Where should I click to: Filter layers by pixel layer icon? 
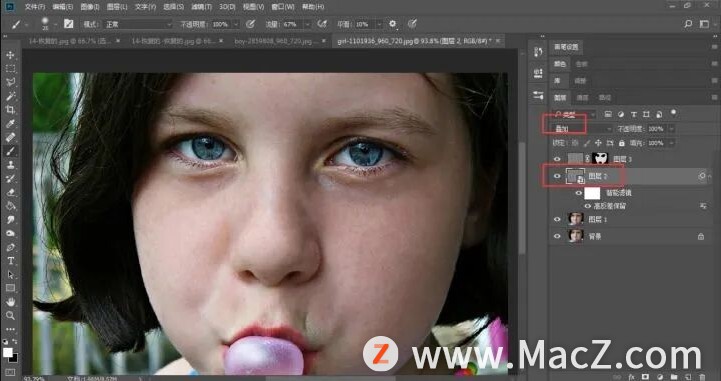[x=608, y=114]
